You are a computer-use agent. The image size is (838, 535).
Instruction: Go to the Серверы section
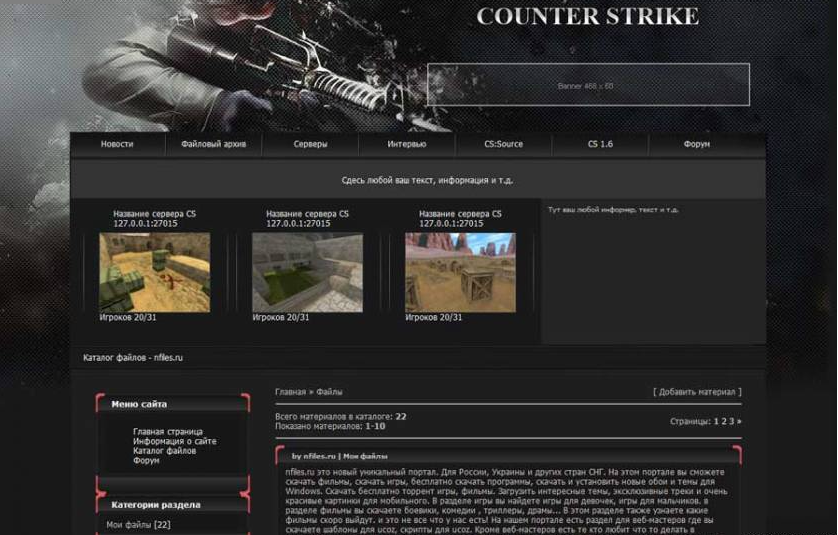pyautogui.click(x=310, y=144)
